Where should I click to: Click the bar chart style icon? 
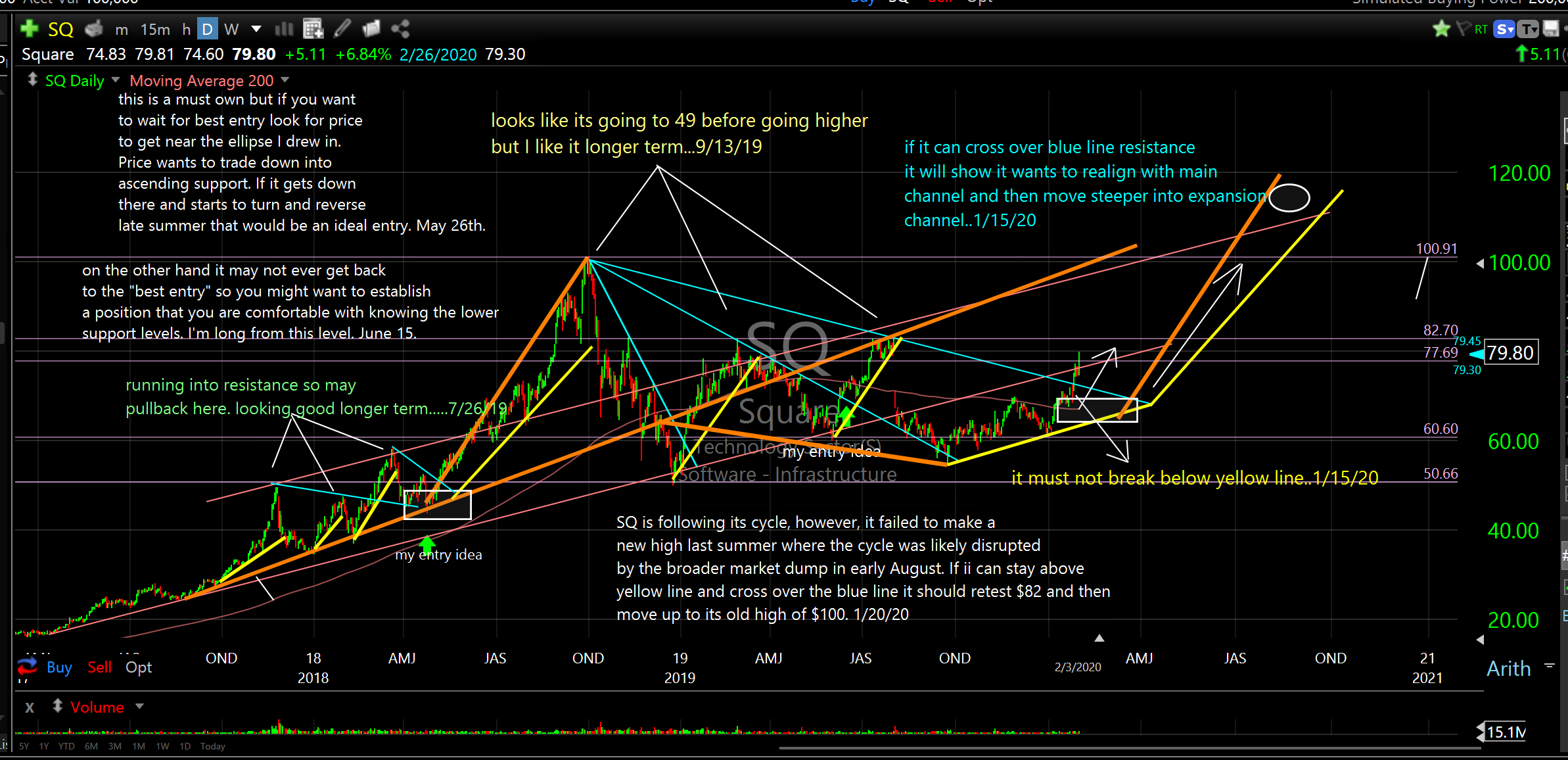coord(284,28)
